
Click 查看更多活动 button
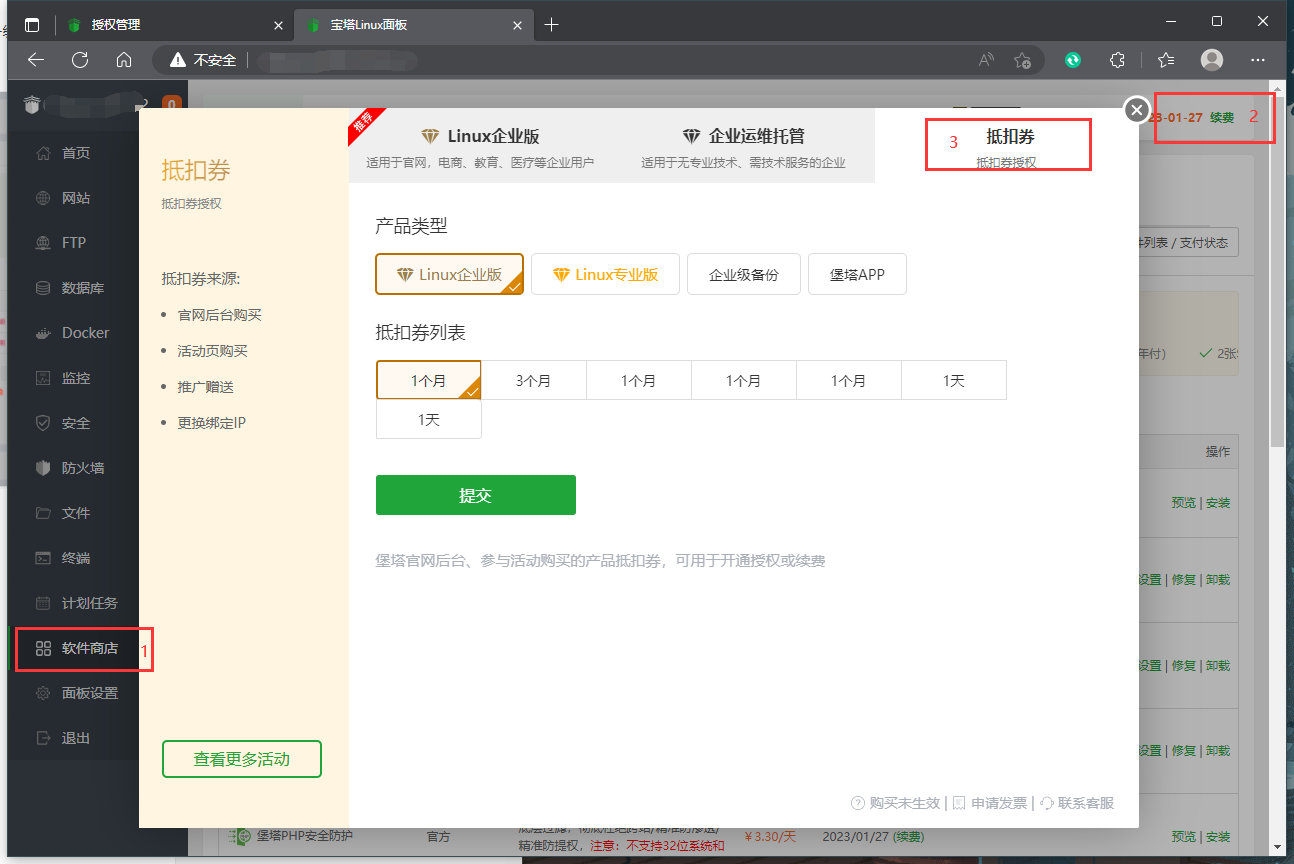tap(242, 759)
